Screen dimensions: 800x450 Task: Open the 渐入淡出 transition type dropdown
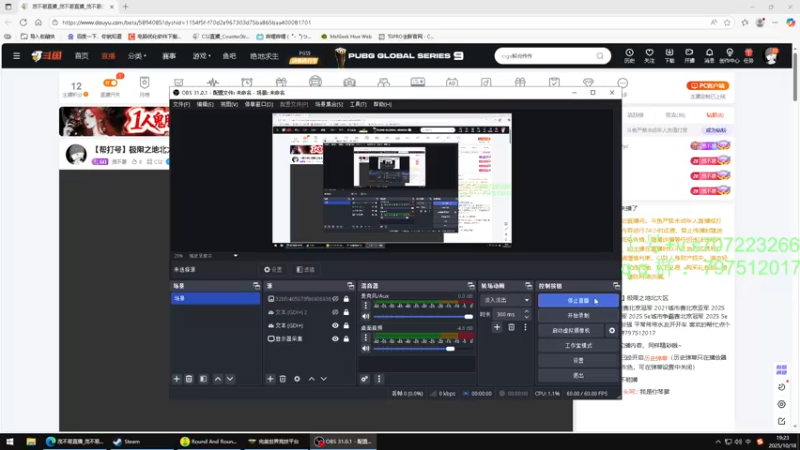pyautogui.click(x=506, y=300)
